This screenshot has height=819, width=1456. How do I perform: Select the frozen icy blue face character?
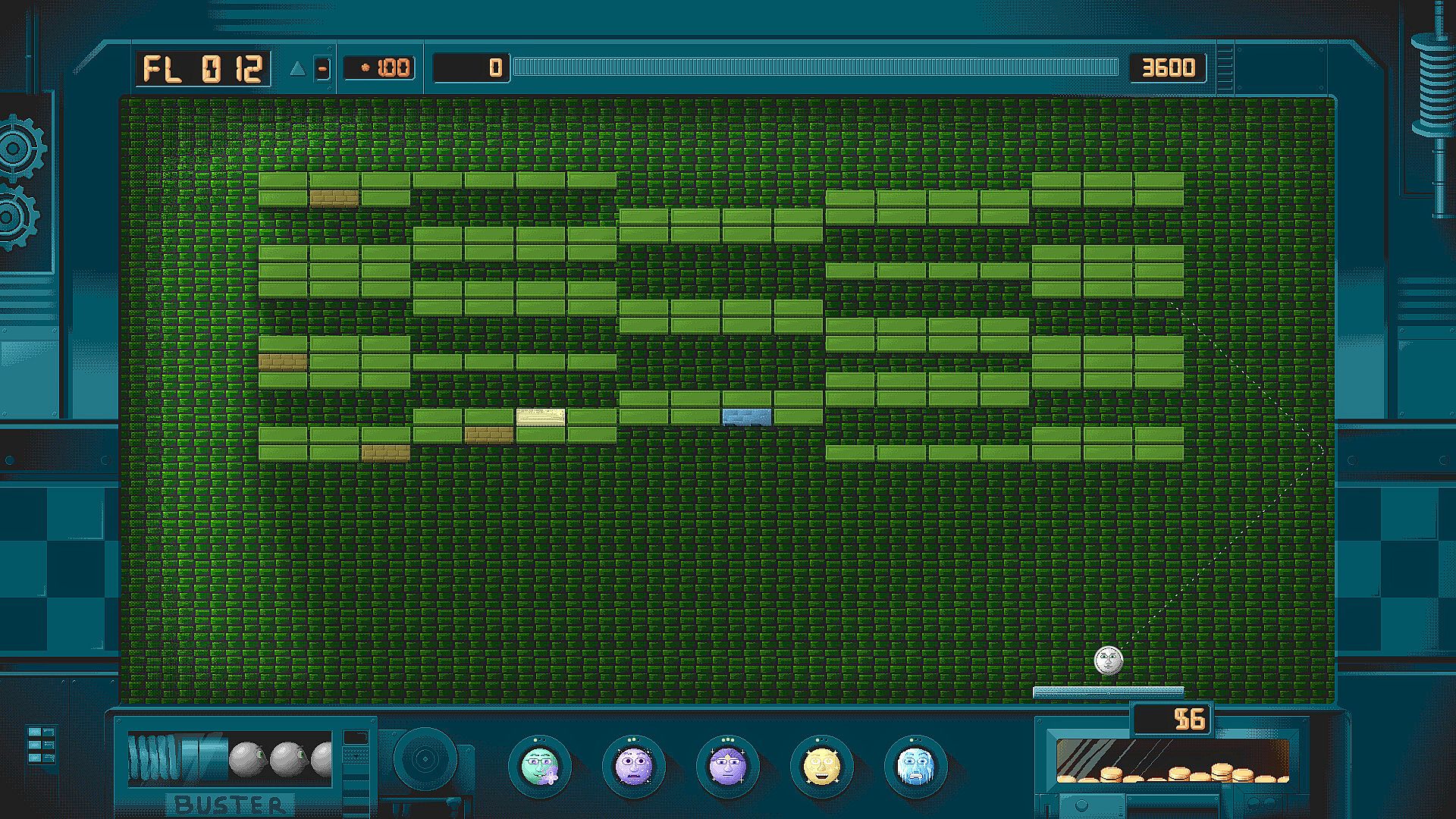(x=915, y=766)
